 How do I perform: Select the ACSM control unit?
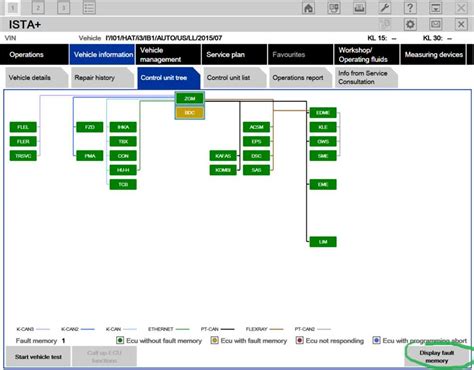256,127
